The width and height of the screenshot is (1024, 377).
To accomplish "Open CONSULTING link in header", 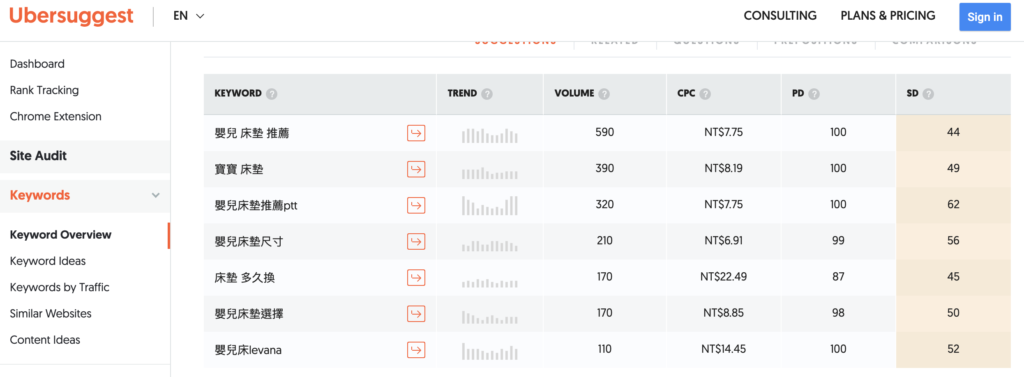I will (x=780, y=16).
